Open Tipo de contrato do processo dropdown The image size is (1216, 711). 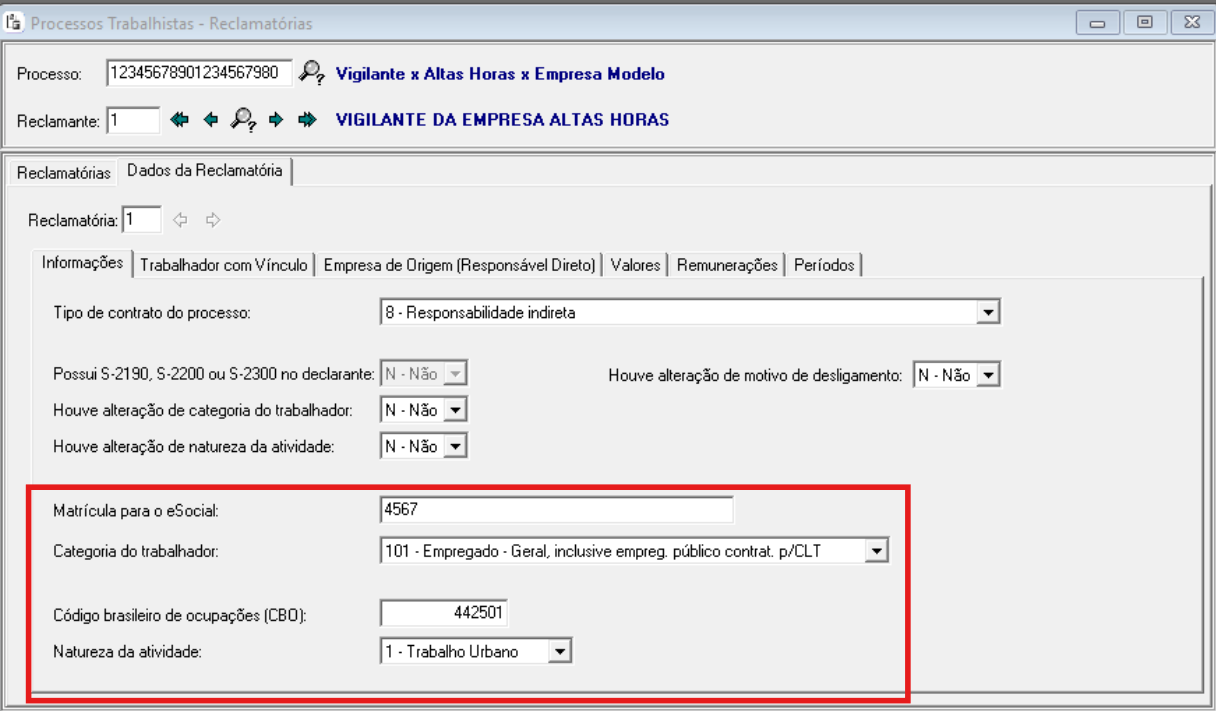pyautogui.click(x=989, y=313)
